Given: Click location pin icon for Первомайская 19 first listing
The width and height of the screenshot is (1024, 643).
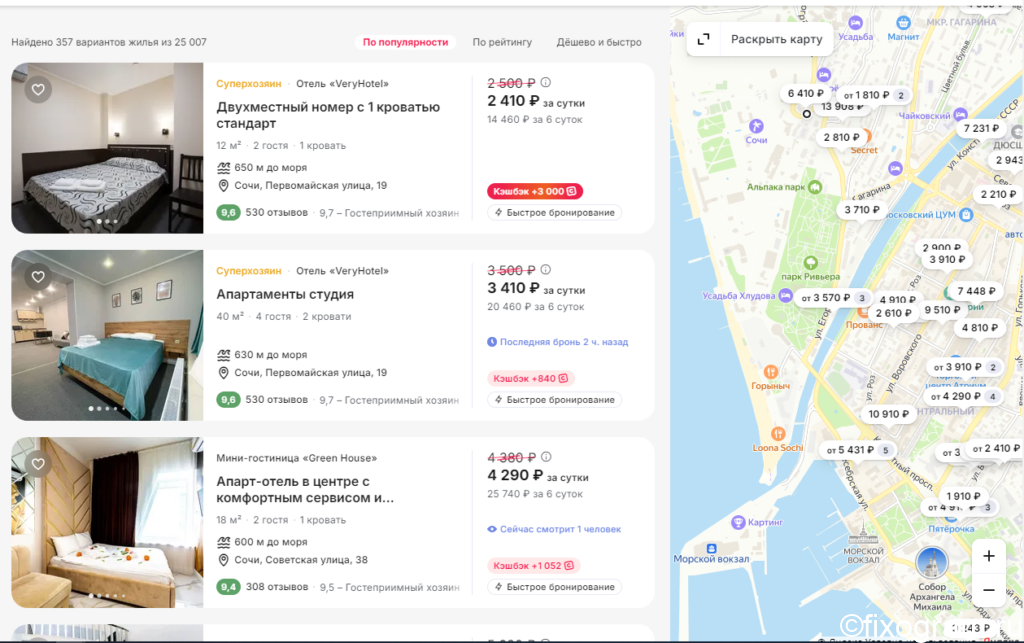Looking at the screenshot, I should point(223,186).
